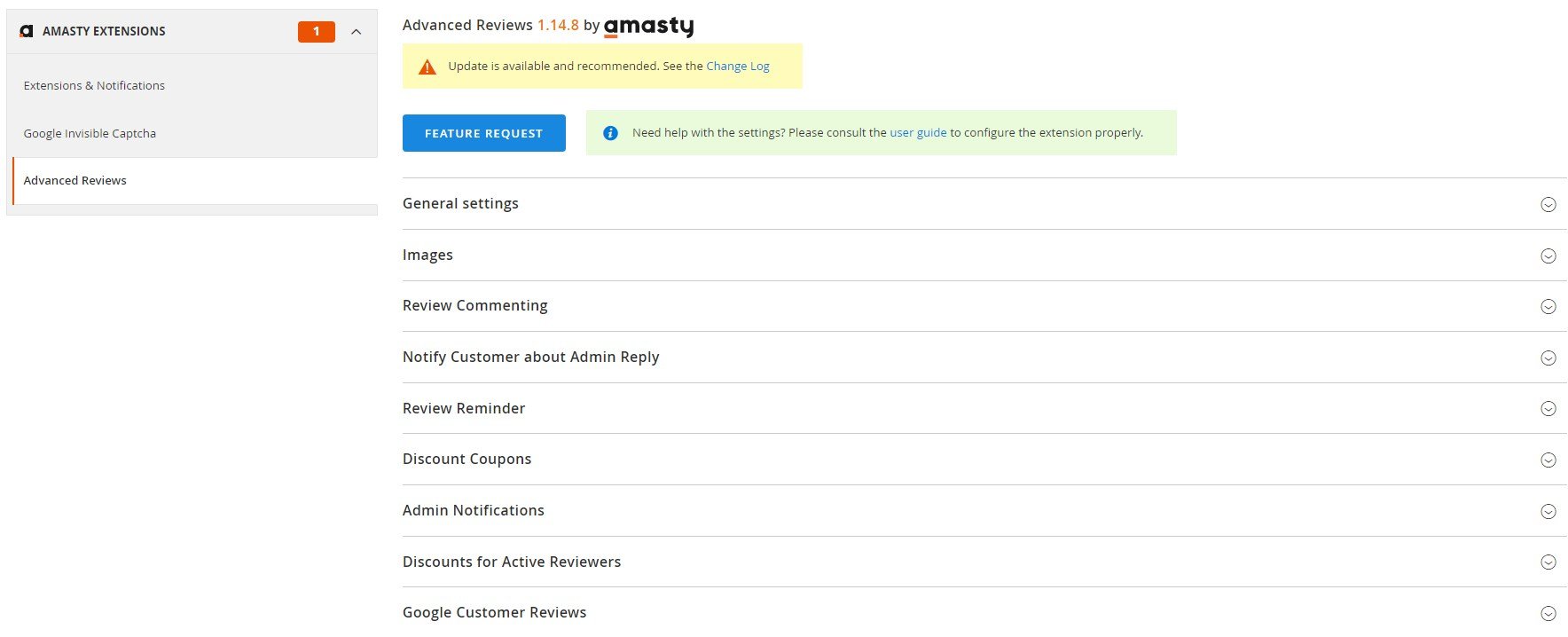Viewport: 1568px width, 637px height.
Task: Expand Notify Customer about Admin Reply chevron
Action: (x=1548, y=358)
